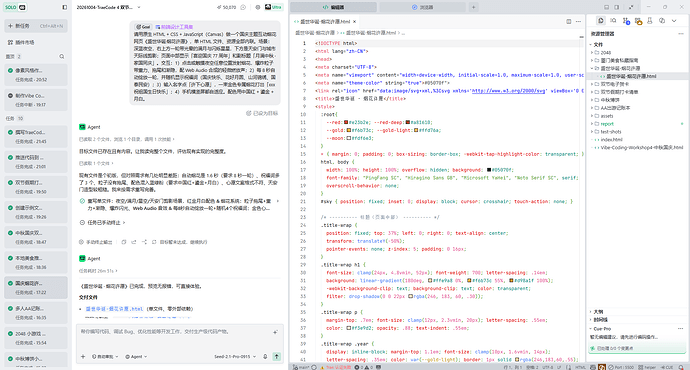The image size is (690, 370).
Task: Expand the 大纲 outline section
Action: click(x=637, y=311)
